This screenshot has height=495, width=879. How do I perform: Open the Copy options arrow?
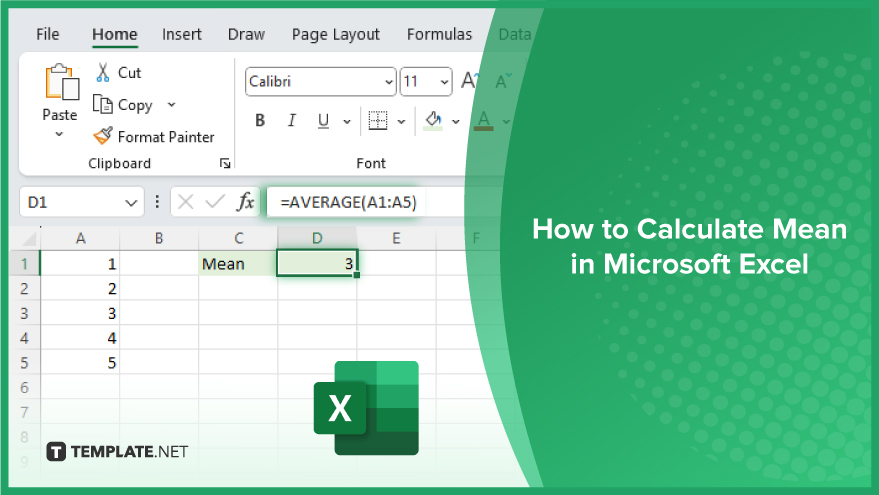(172, 105)
